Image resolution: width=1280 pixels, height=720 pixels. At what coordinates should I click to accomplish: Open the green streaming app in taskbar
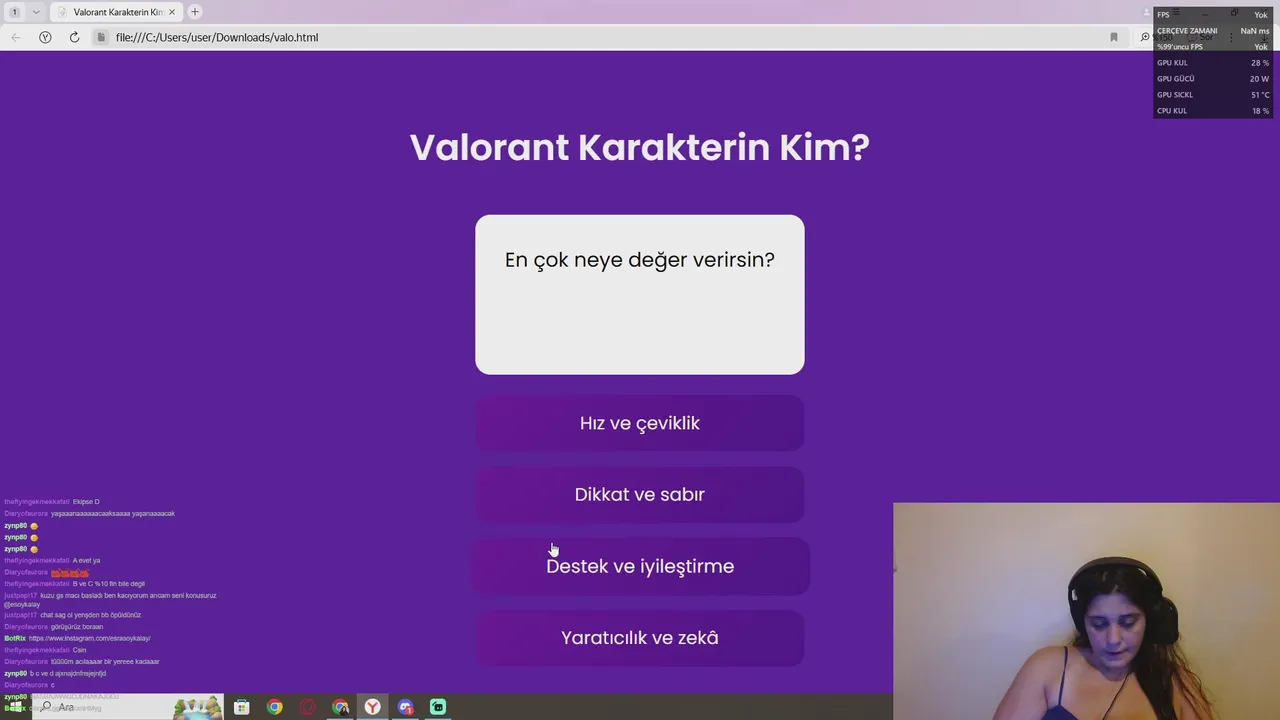(438, 707)
